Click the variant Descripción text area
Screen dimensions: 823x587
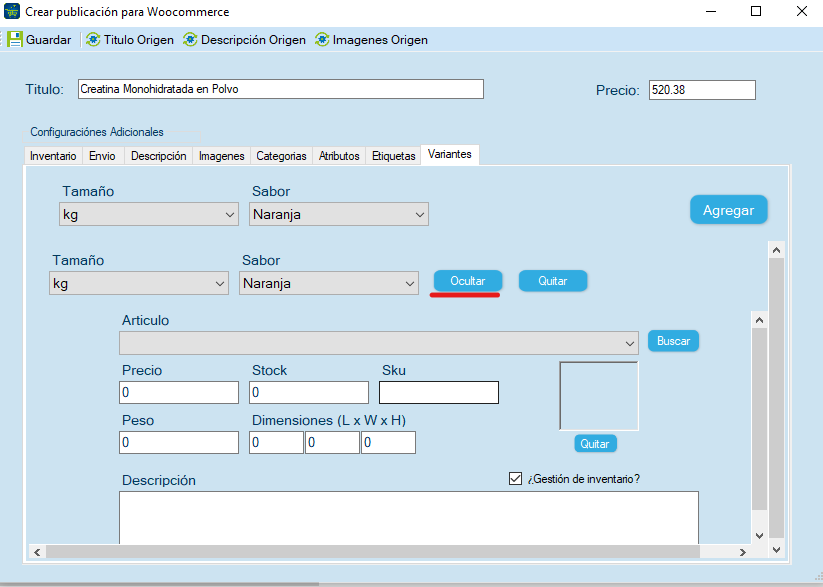(409, 518)
